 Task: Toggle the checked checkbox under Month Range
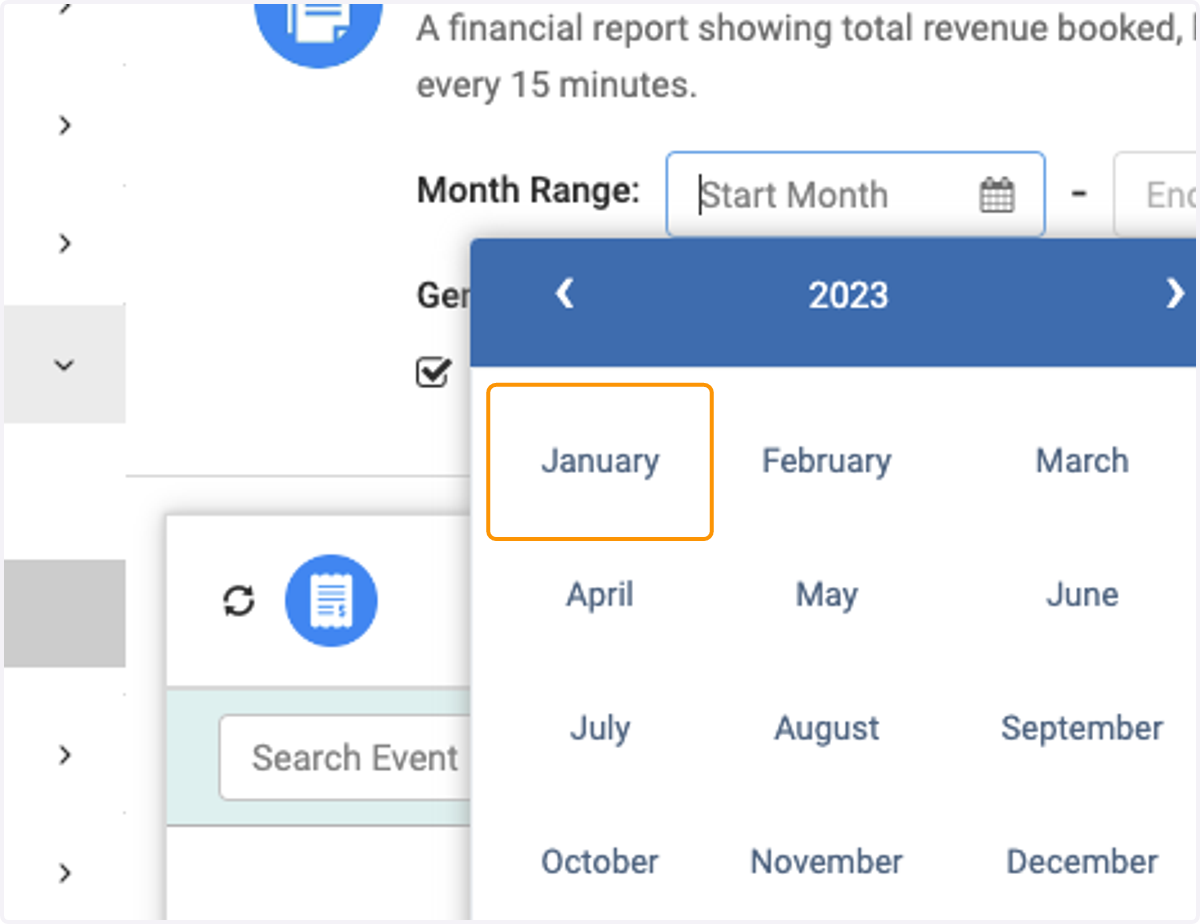point(432,373)
